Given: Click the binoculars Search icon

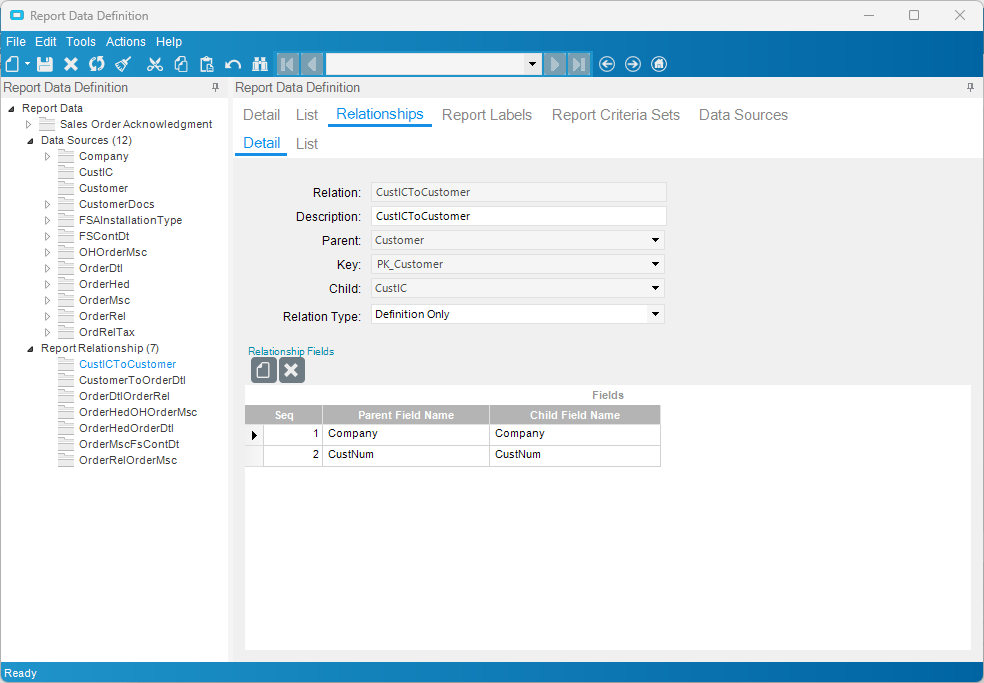Looking at the screenshot, I should point(260,64).
